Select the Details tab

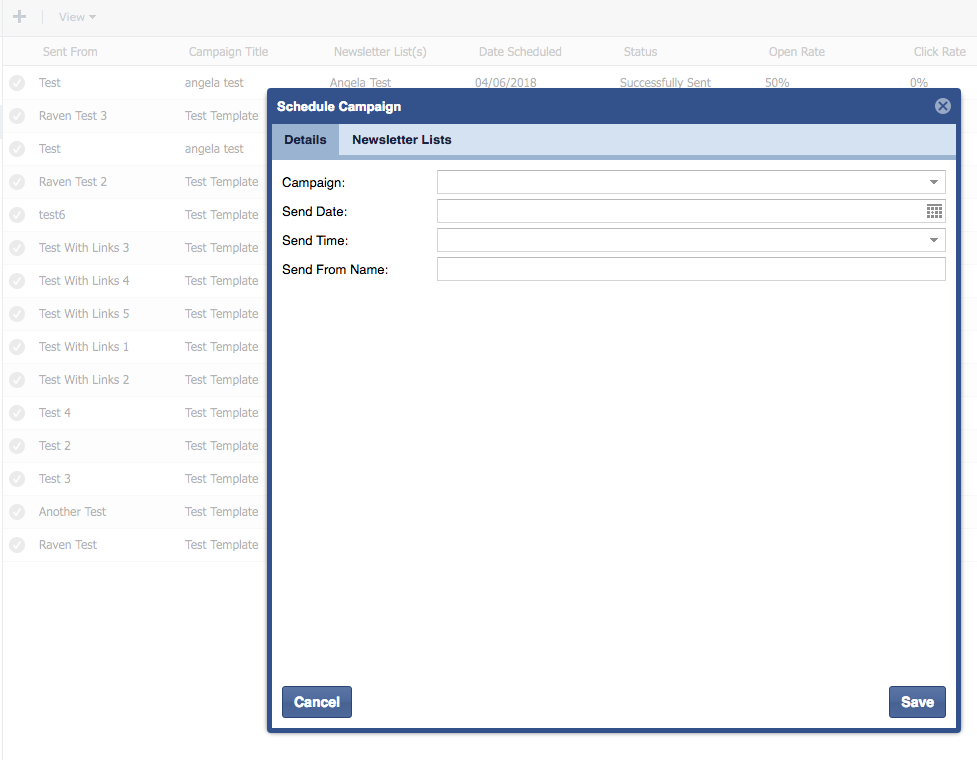305,140
